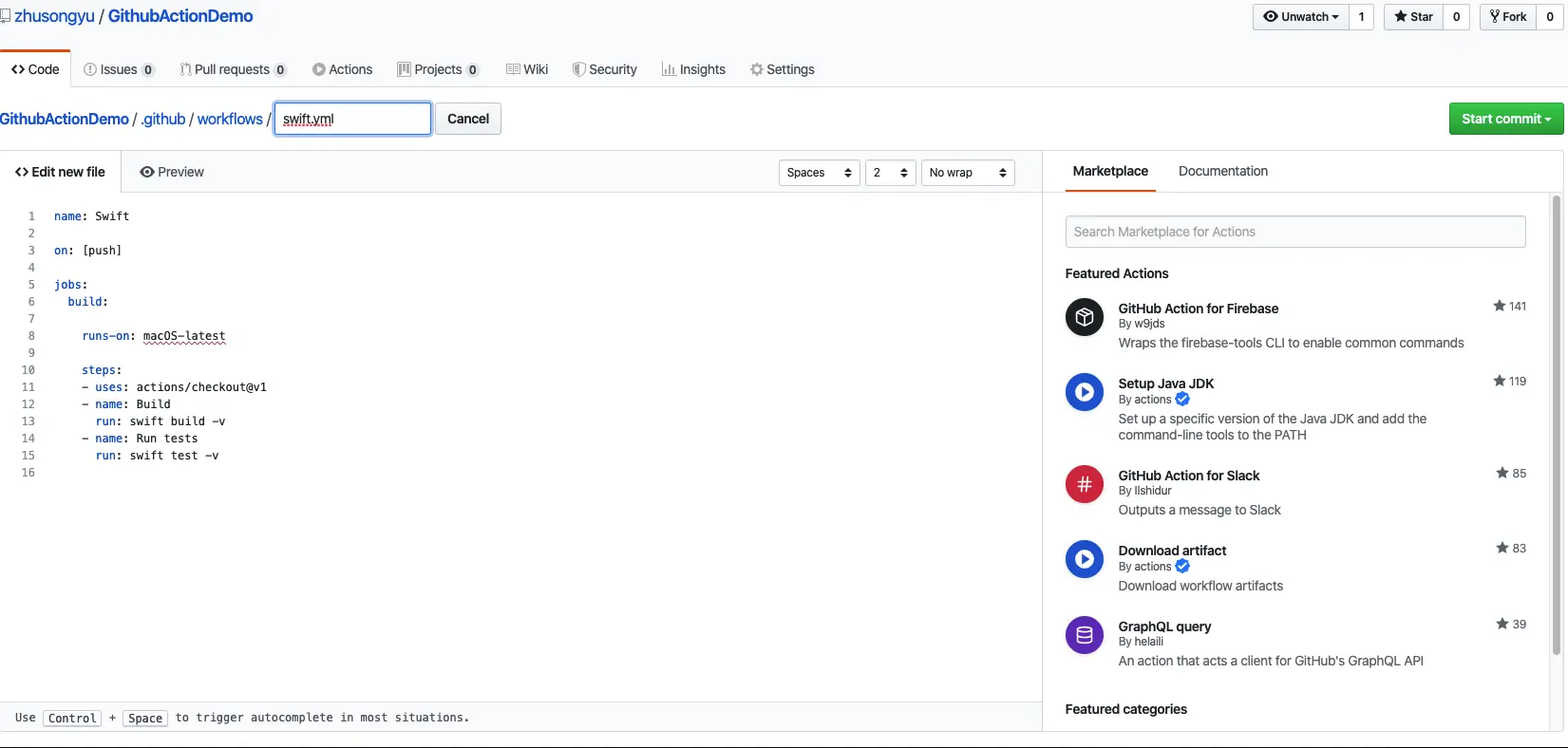The height and width of the screenshot is (748, 1568).
Task: Open the Wiki tab
Action: point(527,69)
